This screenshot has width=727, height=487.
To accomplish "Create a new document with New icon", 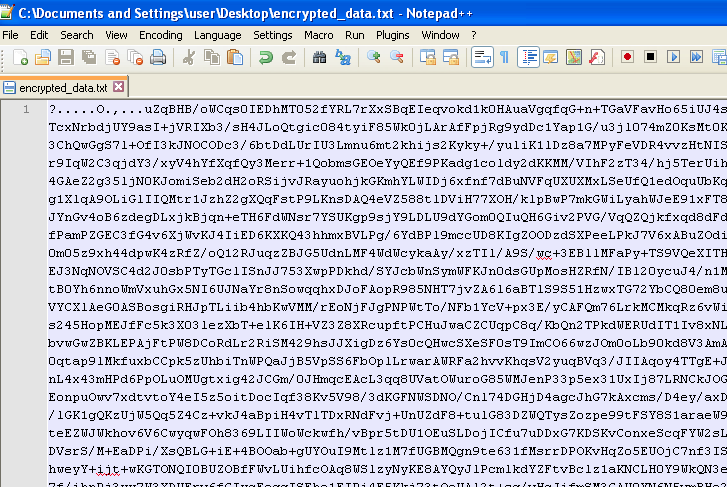I will pyautogui.click(x=20, y=58).
